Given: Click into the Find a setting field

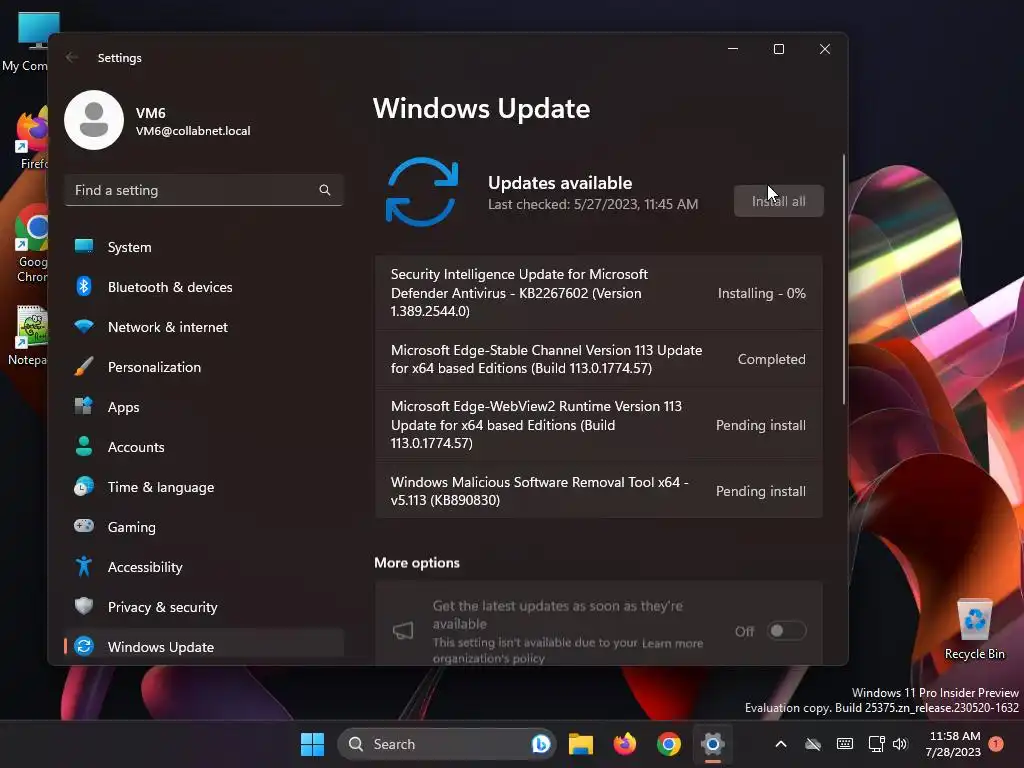Looking at the screenshot, I should pos(204,190).
